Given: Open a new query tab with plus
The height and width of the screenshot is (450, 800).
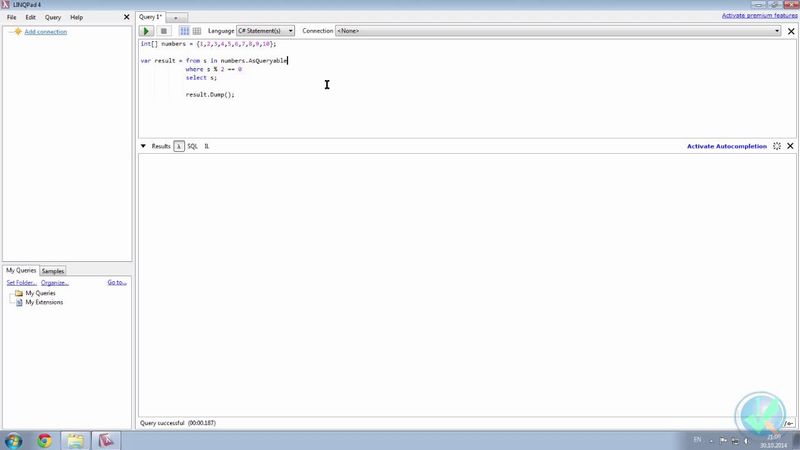Looking at the screenshot, I should pyautogui.click(x=176, y=18).
